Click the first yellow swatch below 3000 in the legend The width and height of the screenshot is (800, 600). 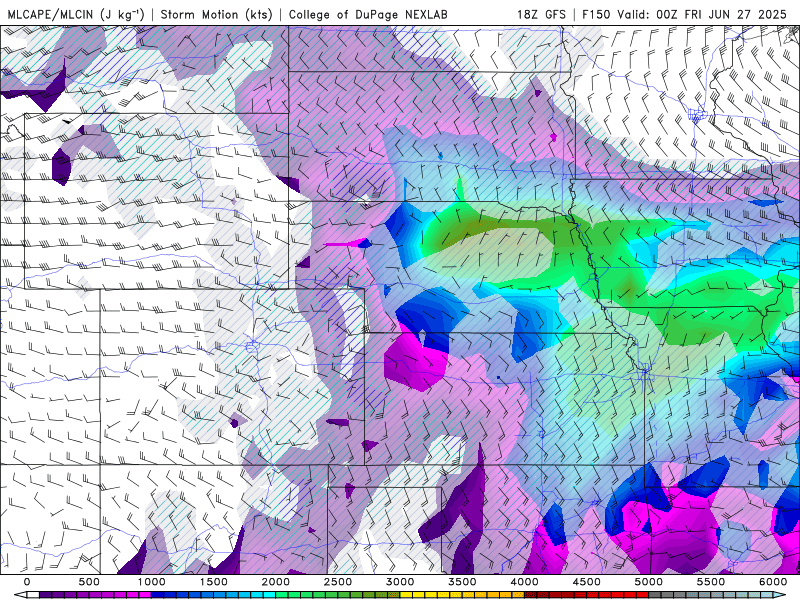click(x=406, y=594)
